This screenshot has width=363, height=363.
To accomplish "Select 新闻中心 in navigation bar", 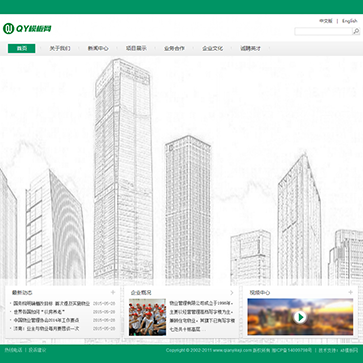I will click(98, 48).
